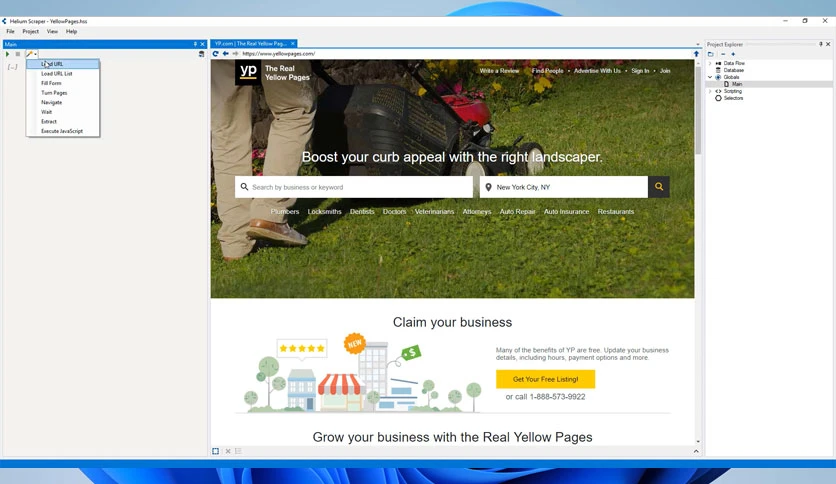
Task: Choose Execute JavaScript from the wizard menu
Action: (x=63, y=131)
